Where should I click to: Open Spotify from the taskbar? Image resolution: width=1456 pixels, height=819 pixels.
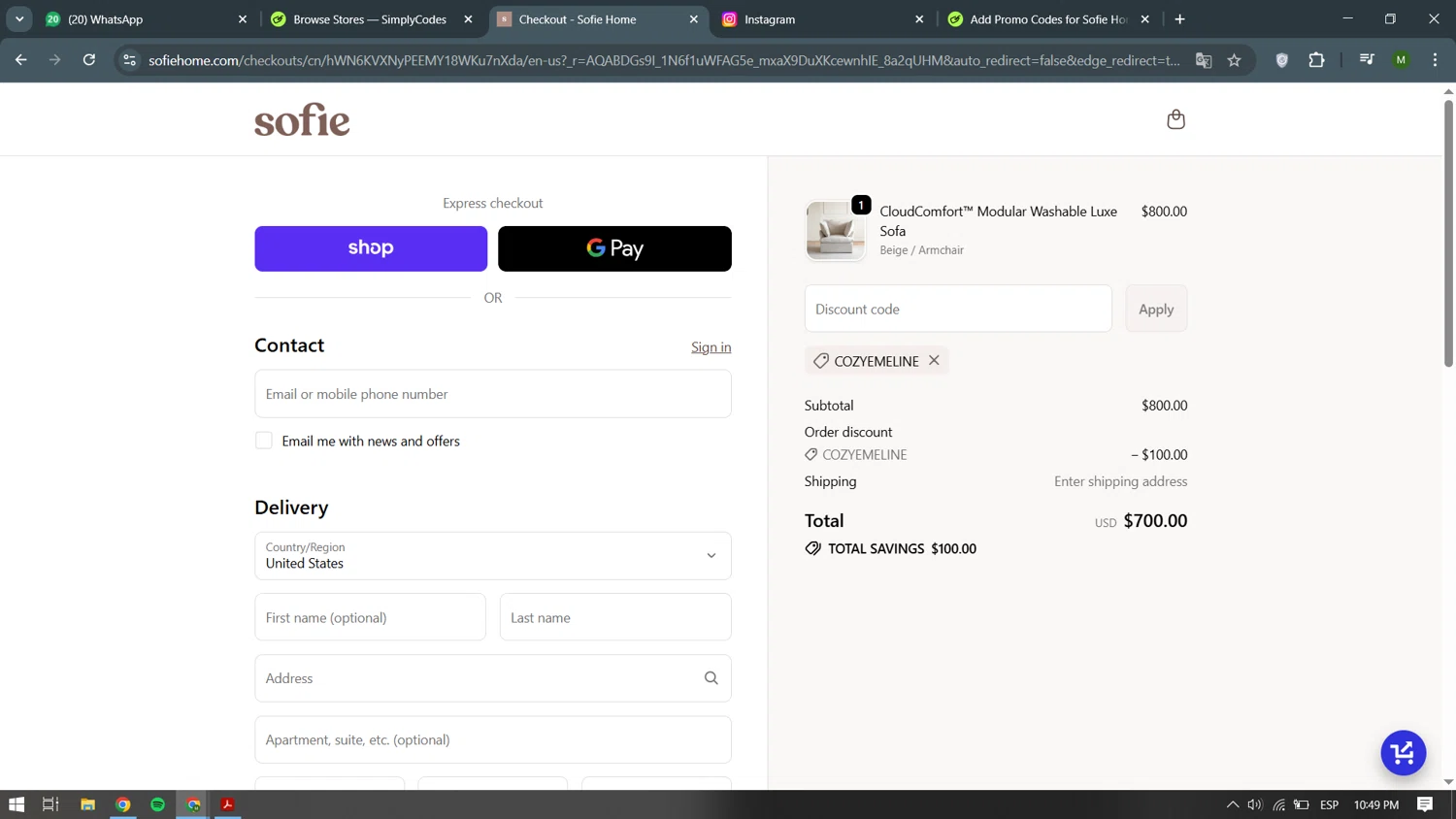click(x=158, y=804)
